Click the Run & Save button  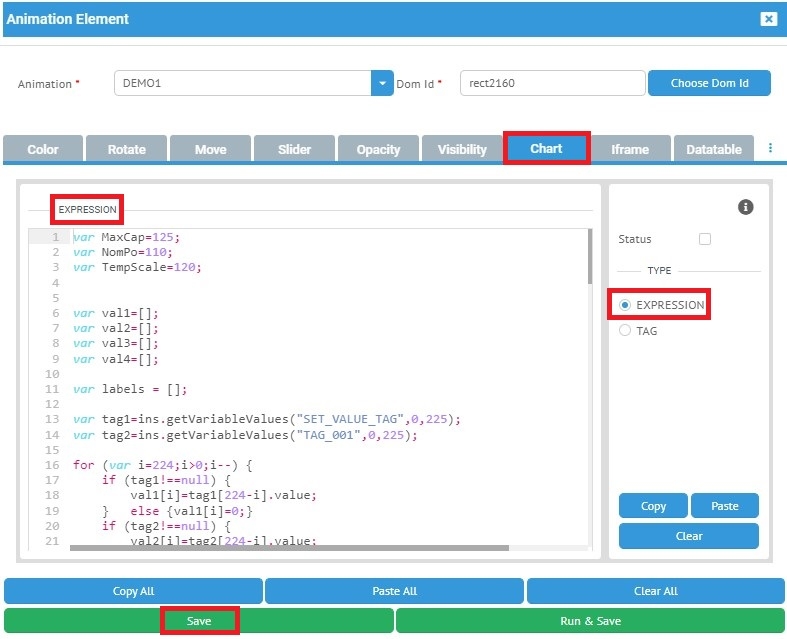point(590,621)
